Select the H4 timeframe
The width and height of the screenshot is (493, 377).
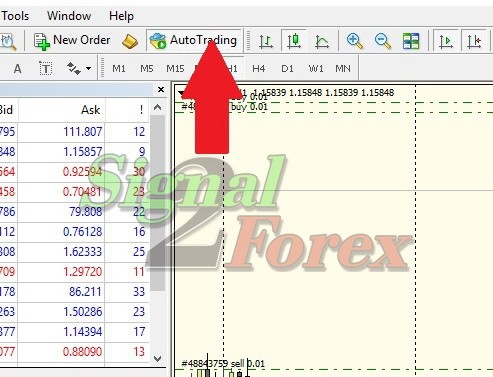point(258,69)
